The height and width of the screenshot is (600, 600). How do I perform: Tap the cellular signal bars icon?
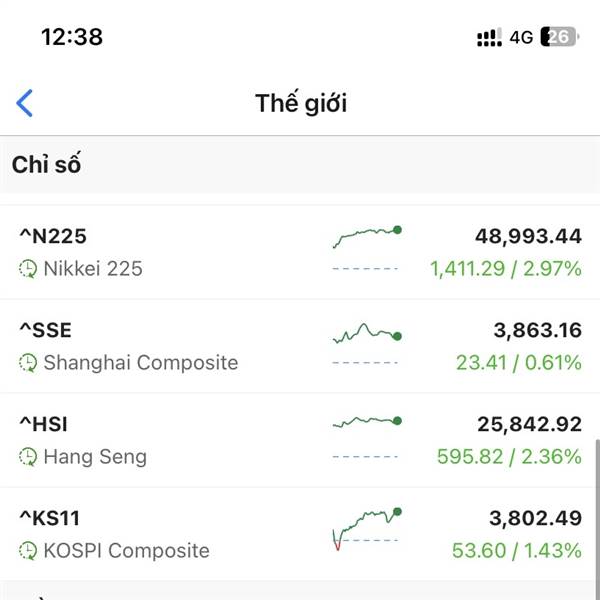(x=489, y=38)
